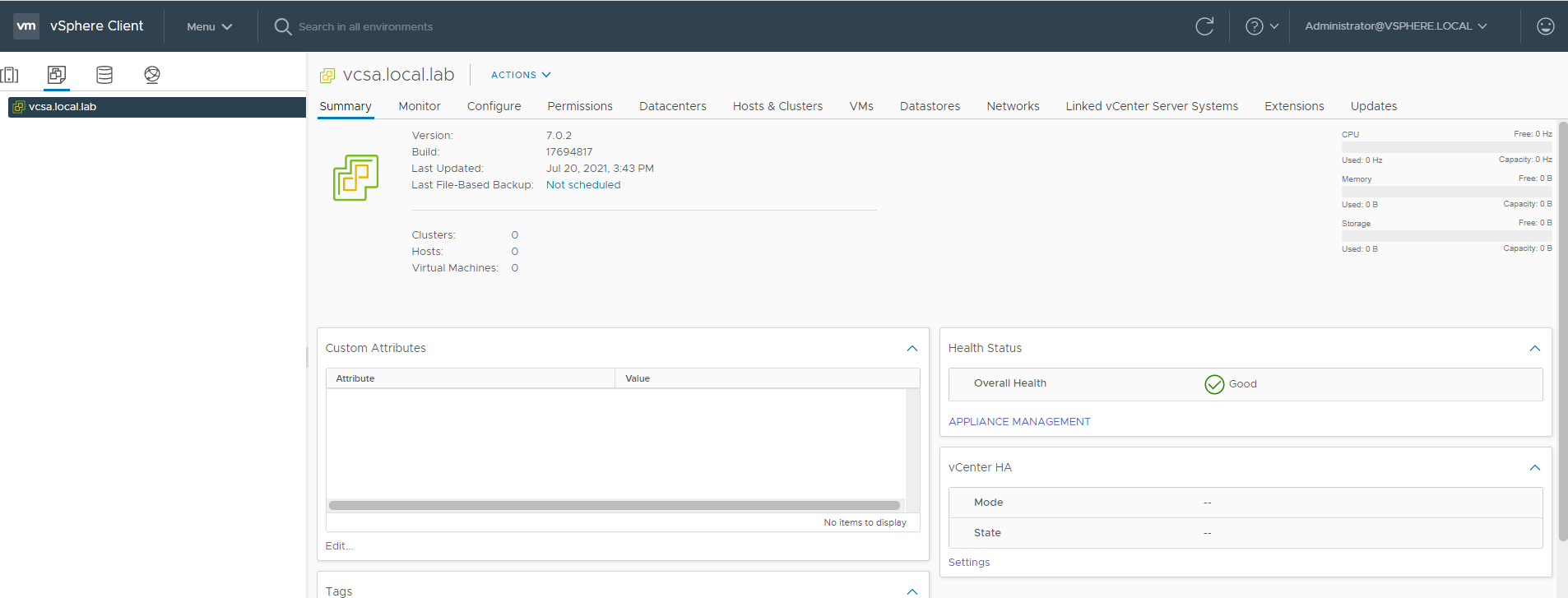Viewport: 1568px width, 598px height.
Task: Click the Memory usage bar
Action: click(1447, 192)
